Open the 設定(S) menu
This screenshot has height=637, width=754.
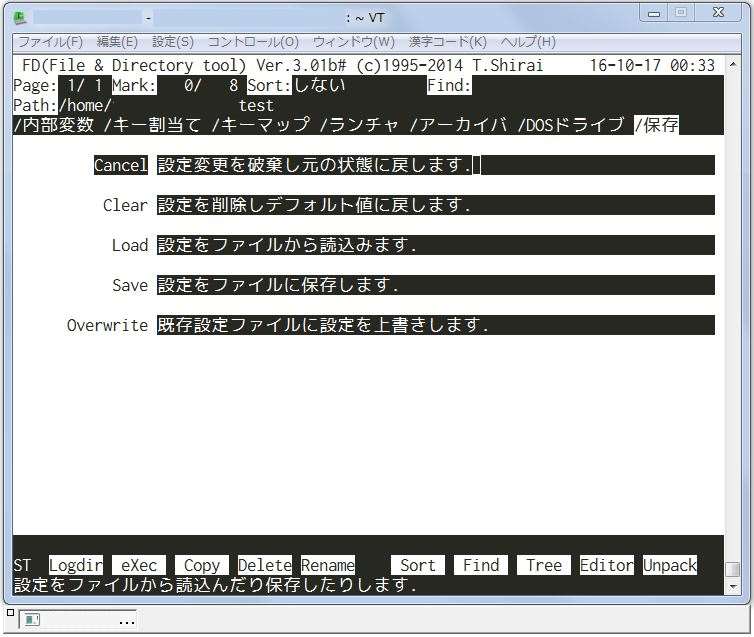click(x=173, y=42)
